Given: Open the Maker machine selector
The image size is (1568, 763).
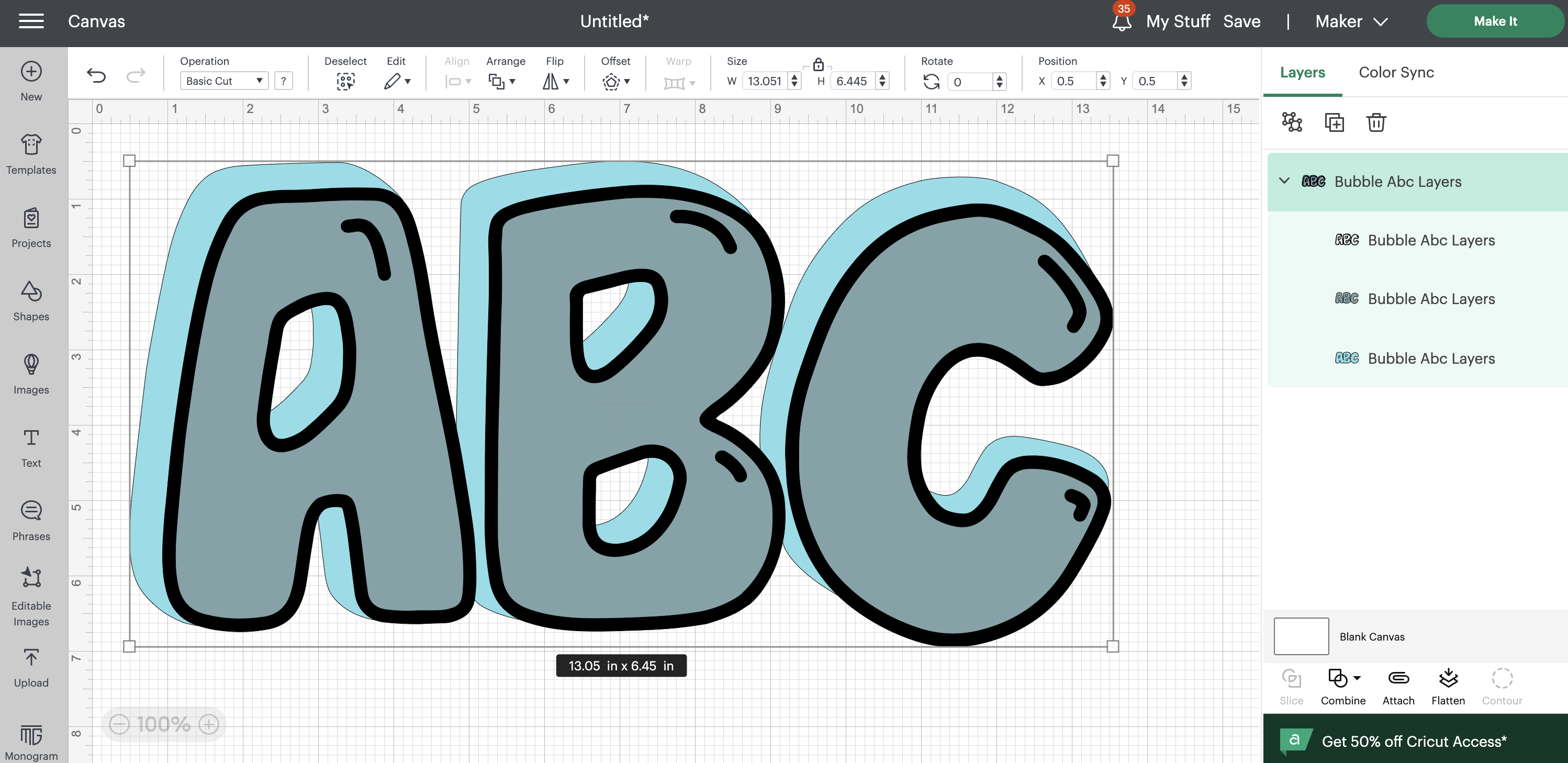Looking at the screenshot, I should [x=1351, y=21].
